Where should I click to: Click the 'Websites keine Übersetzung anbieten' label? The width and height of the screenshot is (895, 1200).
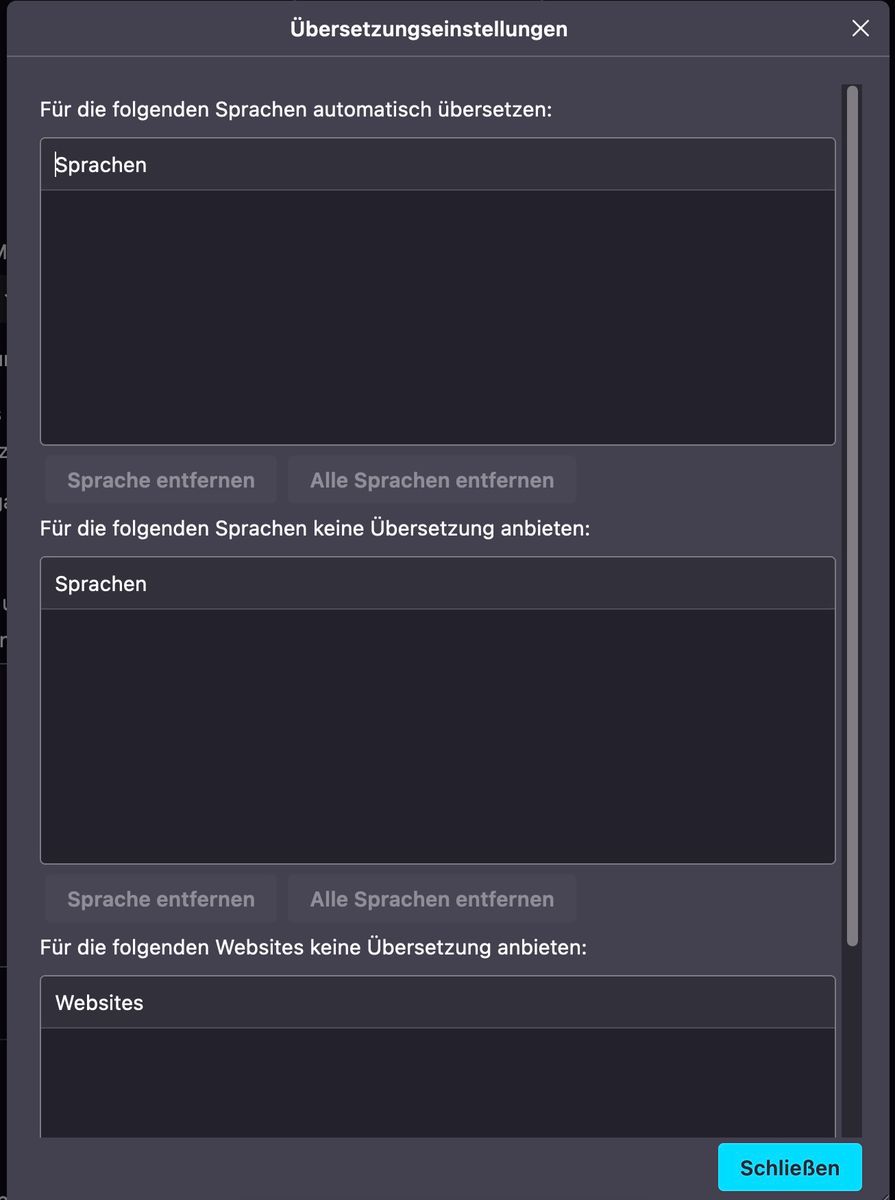[x=313, y=946]
